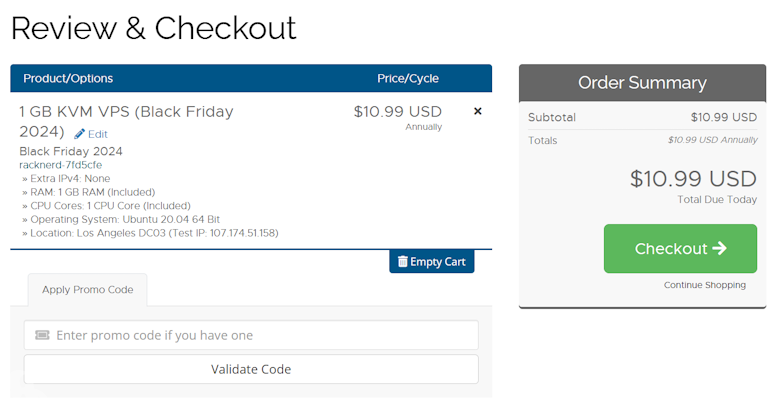Open the Edit link for the VPS
The width and height of the screenshot is (780, 414).
pos(91,134)
